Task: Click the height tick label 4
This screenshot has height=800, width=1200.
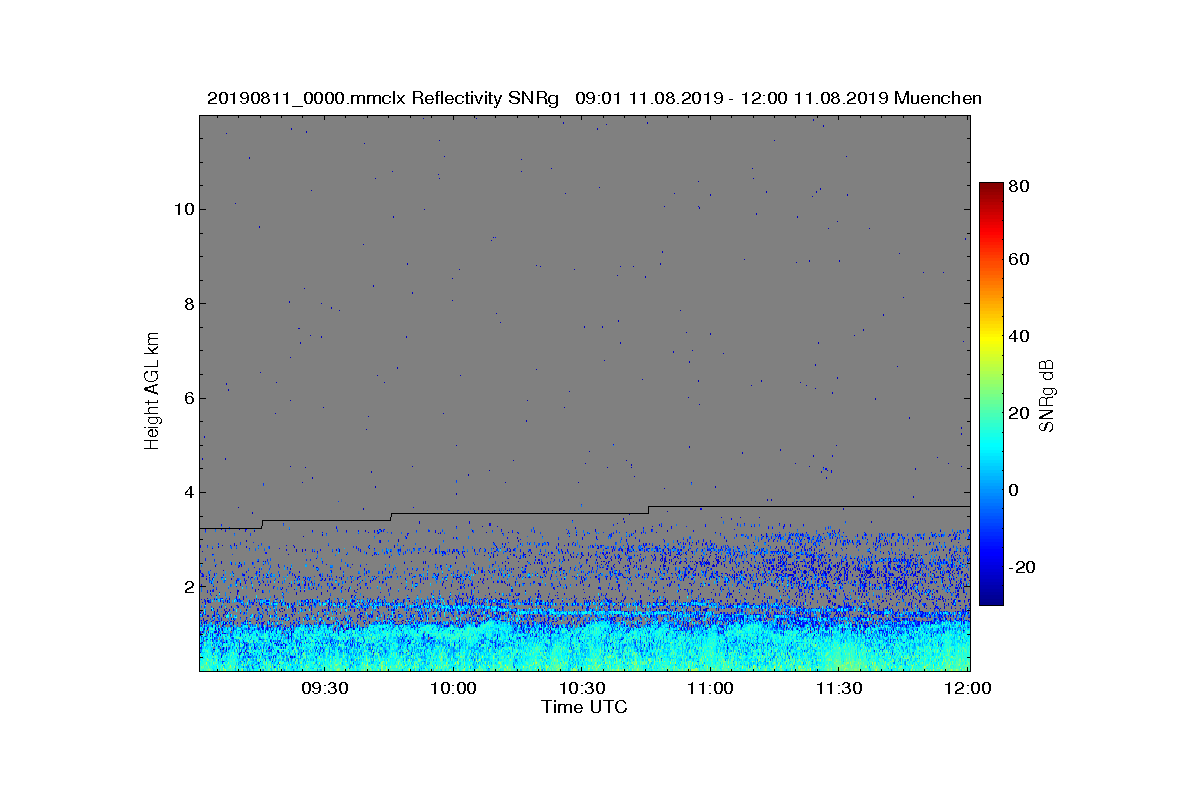Action: (188, 492)
